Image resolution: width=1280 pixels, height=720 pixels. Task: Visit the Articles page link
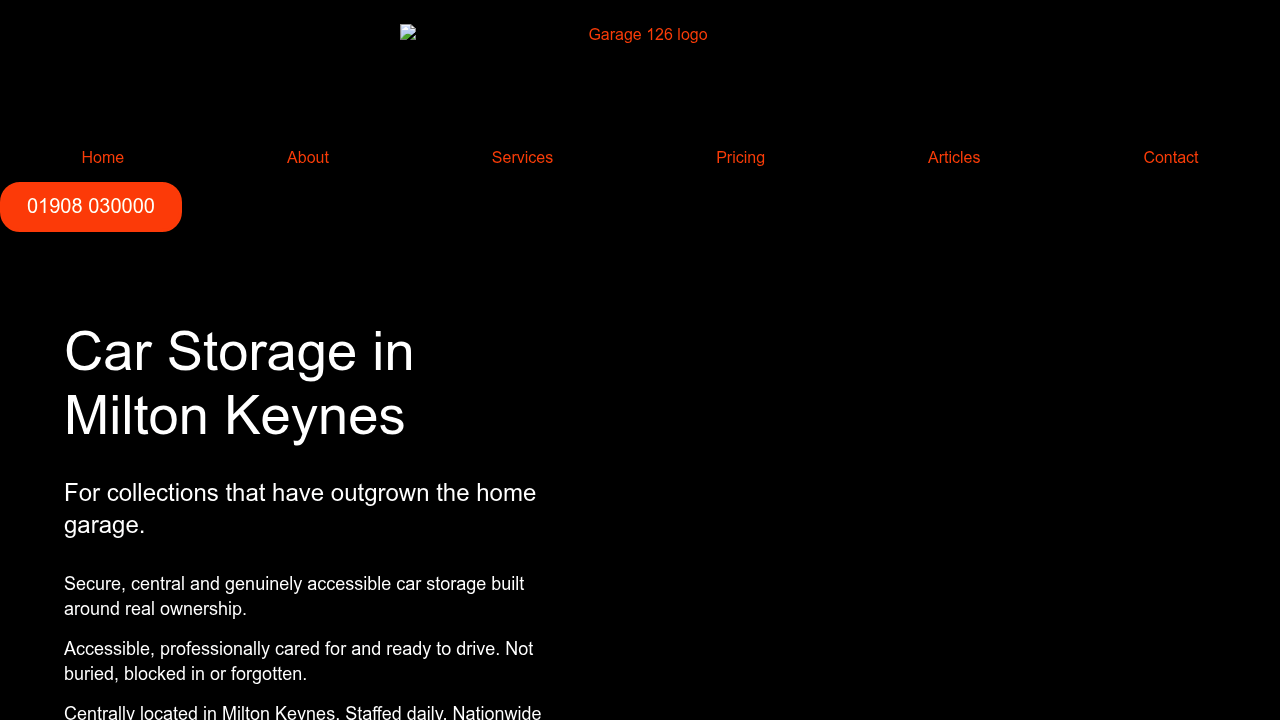tap(954, 157)
